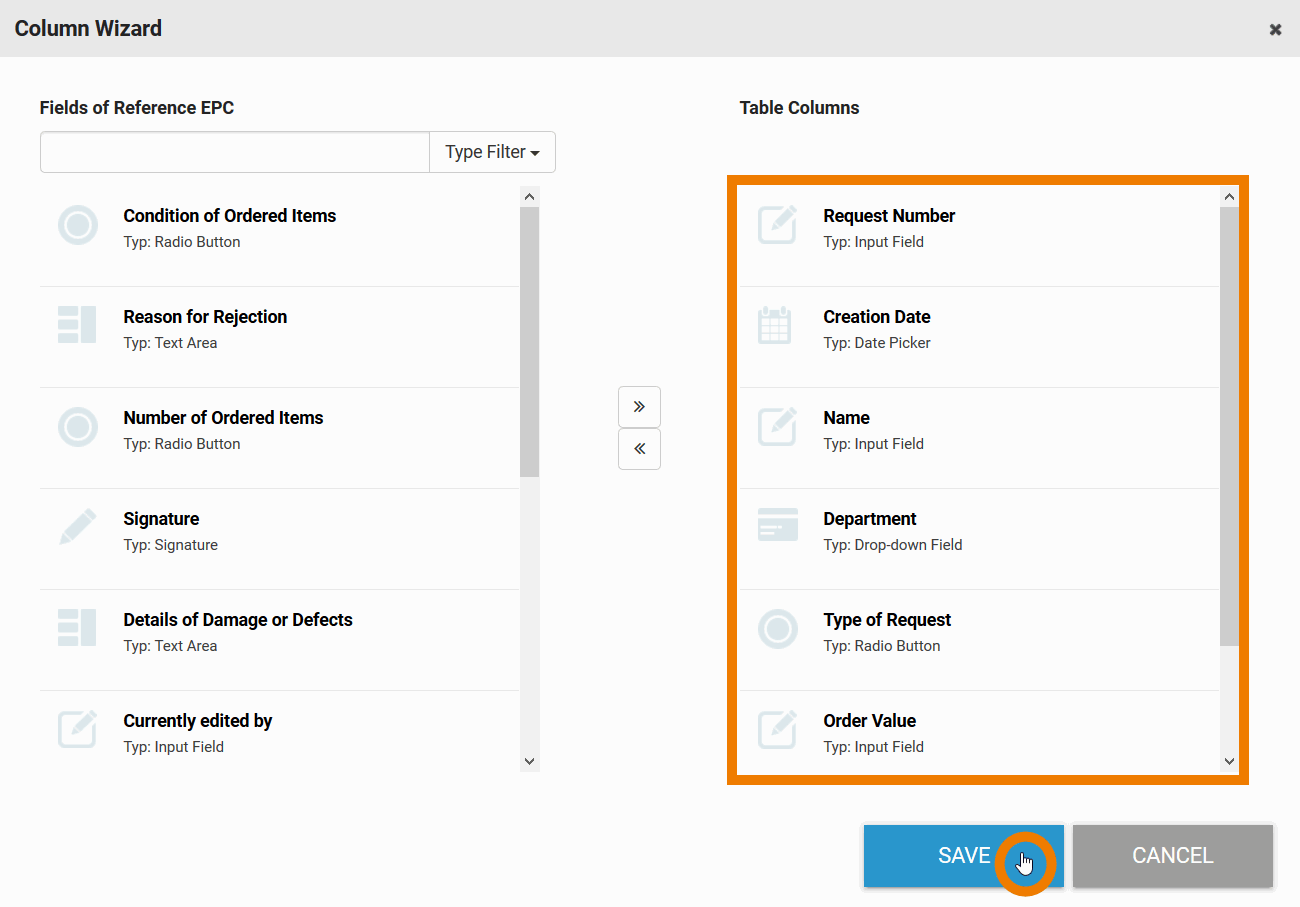Open the Type Filter dropdown

coord(492,152)
